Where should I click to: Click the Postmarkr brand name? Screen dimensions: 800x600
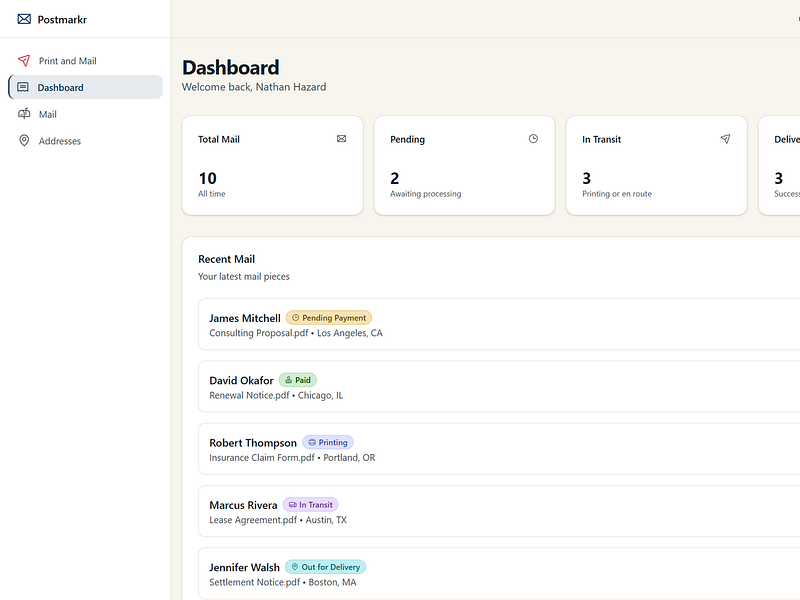[62, 19]
